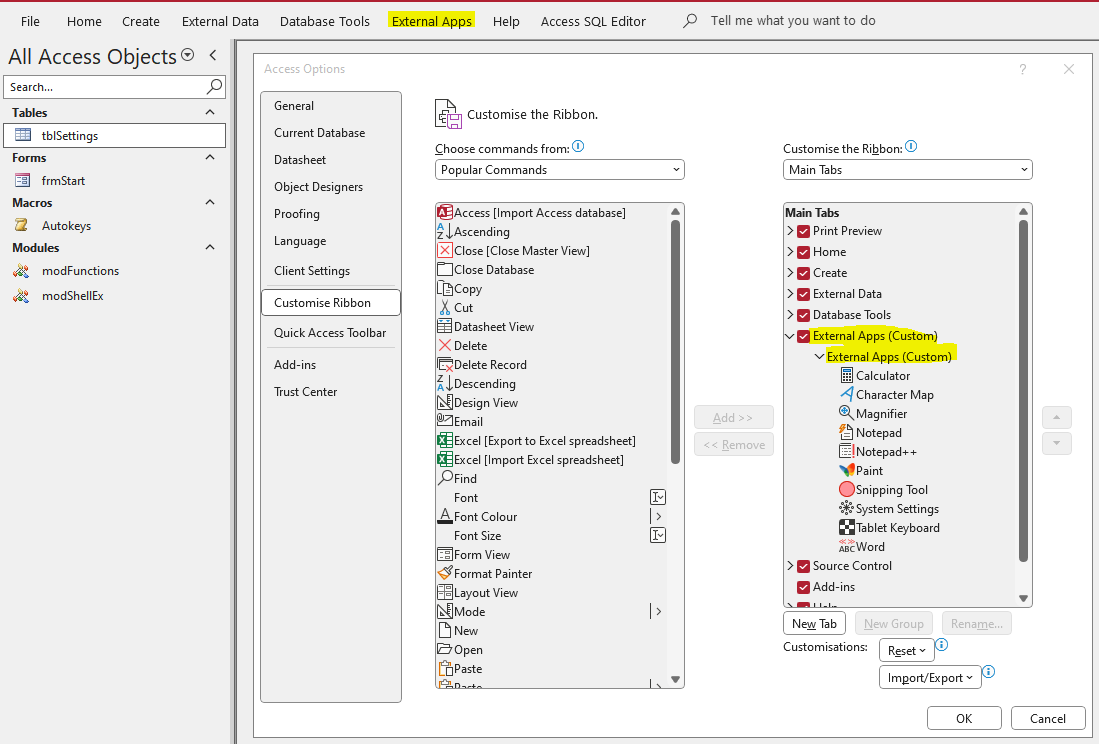Select the Word ABC icon
1099x744 pixels.
coord(846,546)
